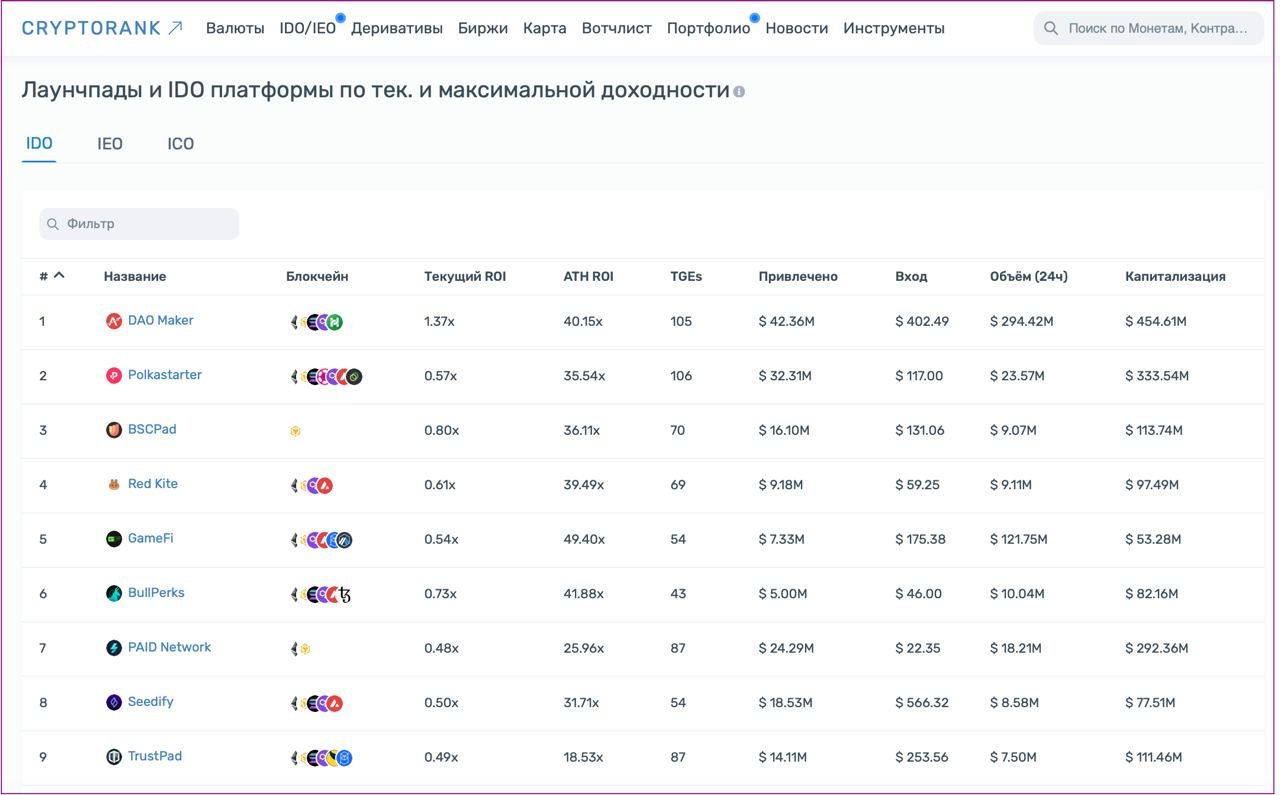Sort table by Капитализация column header
The width and height of the screenshot is (1280, 795).
point(1175,276)
